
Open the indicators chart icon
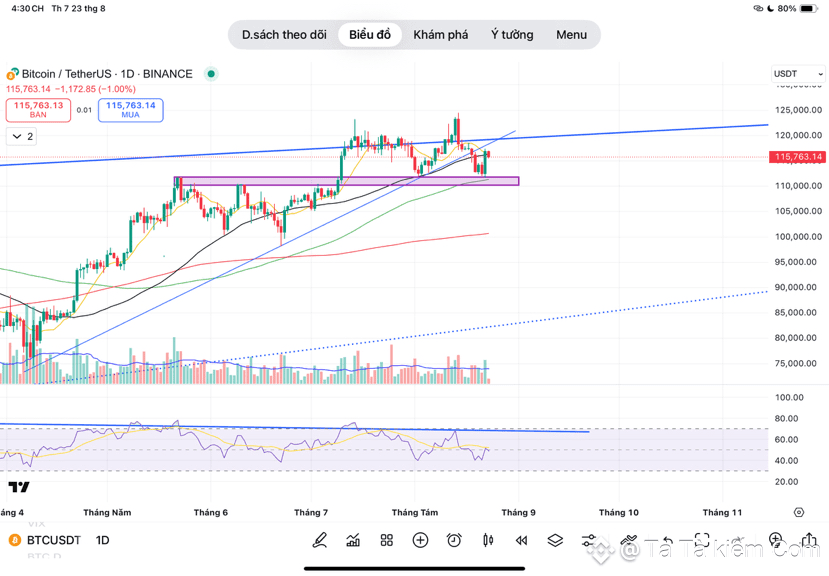(x=353, y=540)
